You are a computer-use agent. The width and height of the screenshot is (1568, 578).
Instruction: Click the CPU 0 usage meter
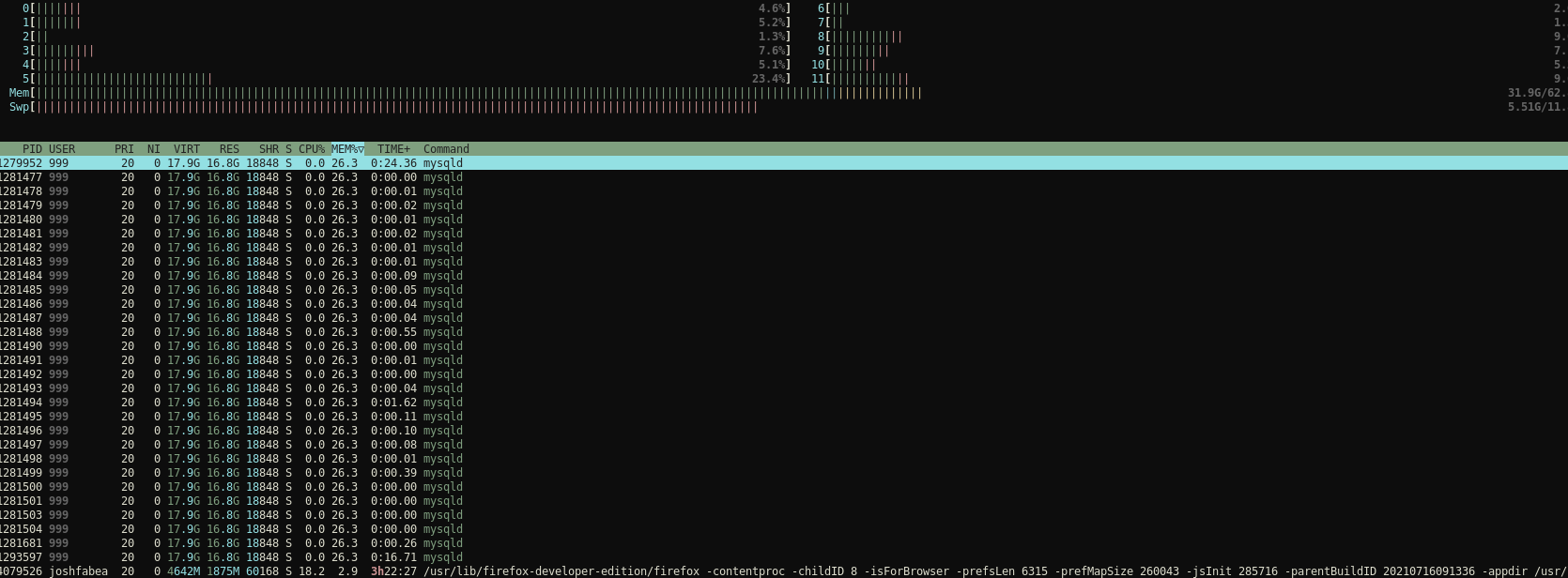coord(407,8)
